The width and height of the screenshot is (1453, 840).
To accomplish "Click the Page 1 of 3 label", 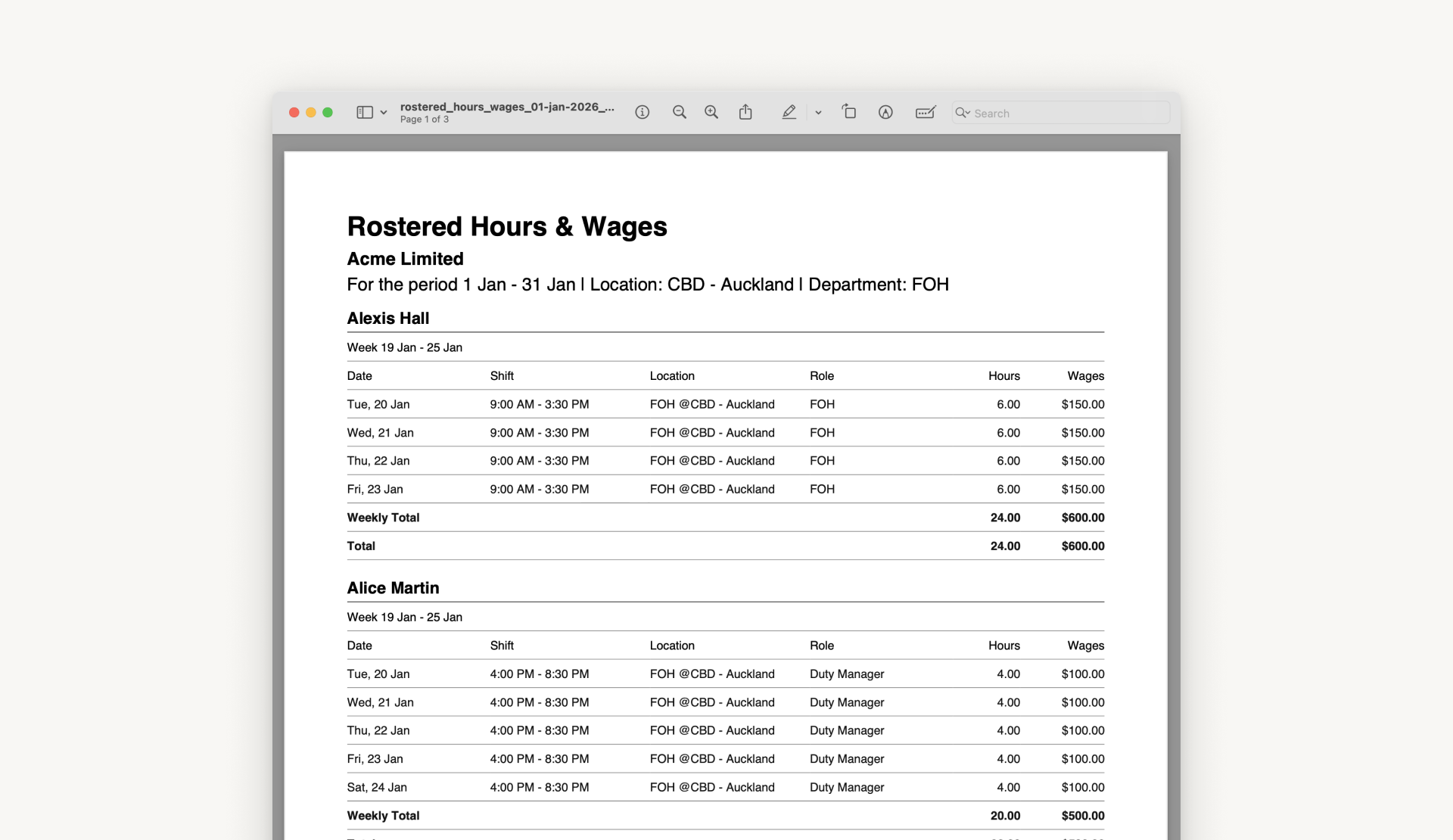I will click(x=424, y=120).
